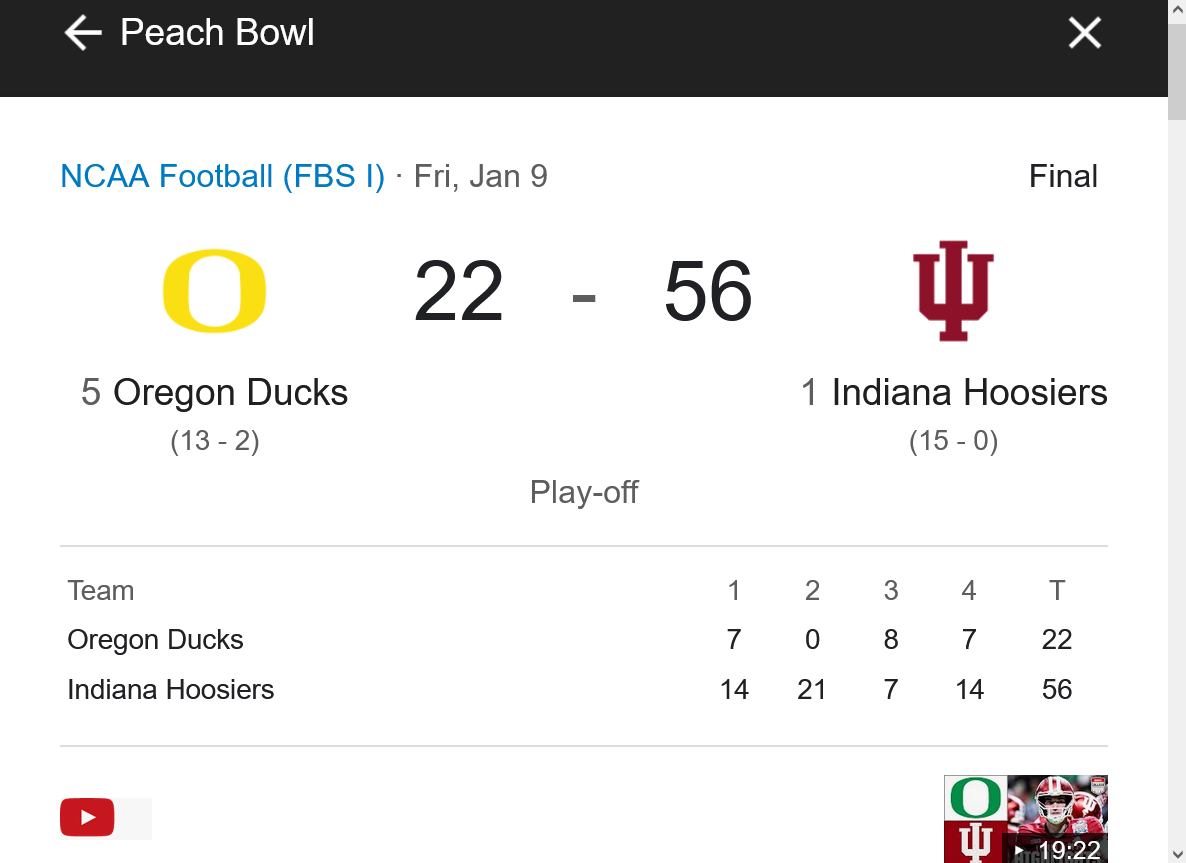Click Oregon's large score of 22
Viewport: 1186px width, 863px height.
pyautogui.click(x=458, y=291)
